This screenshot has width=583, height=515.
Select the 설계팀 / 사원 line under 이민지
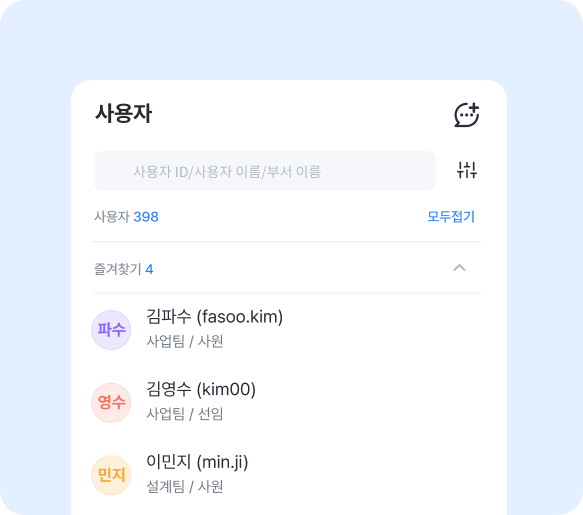(x=185, y=486)
